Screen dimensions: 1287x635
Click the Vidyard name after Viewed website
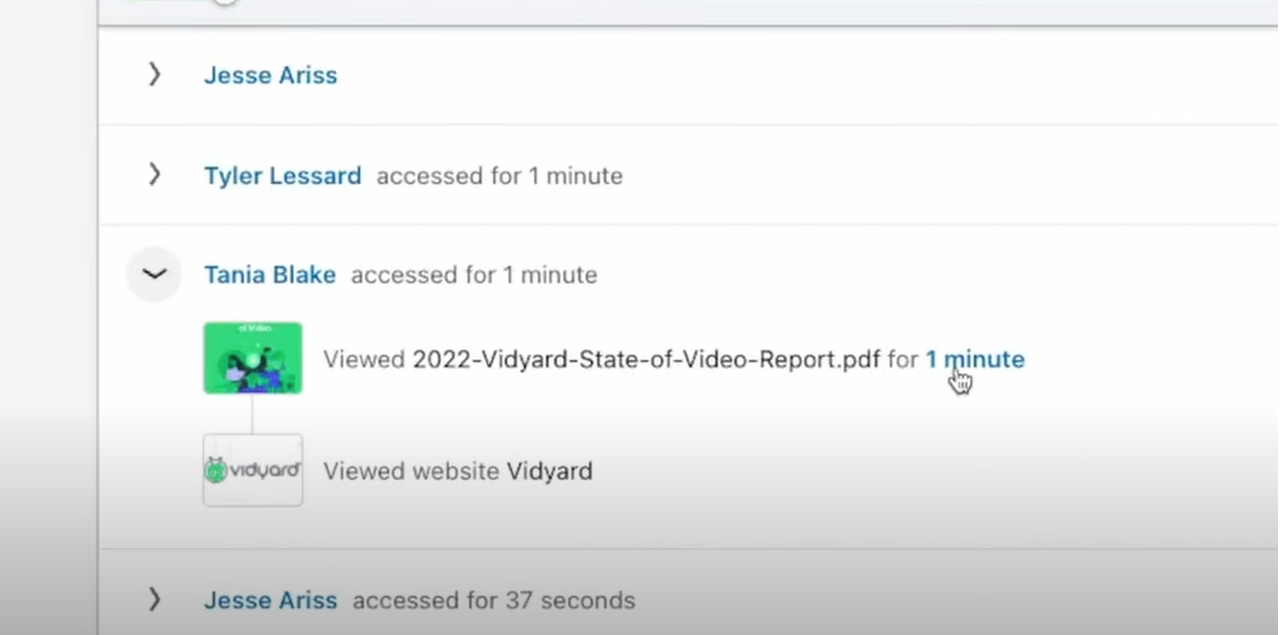(549, 471)
